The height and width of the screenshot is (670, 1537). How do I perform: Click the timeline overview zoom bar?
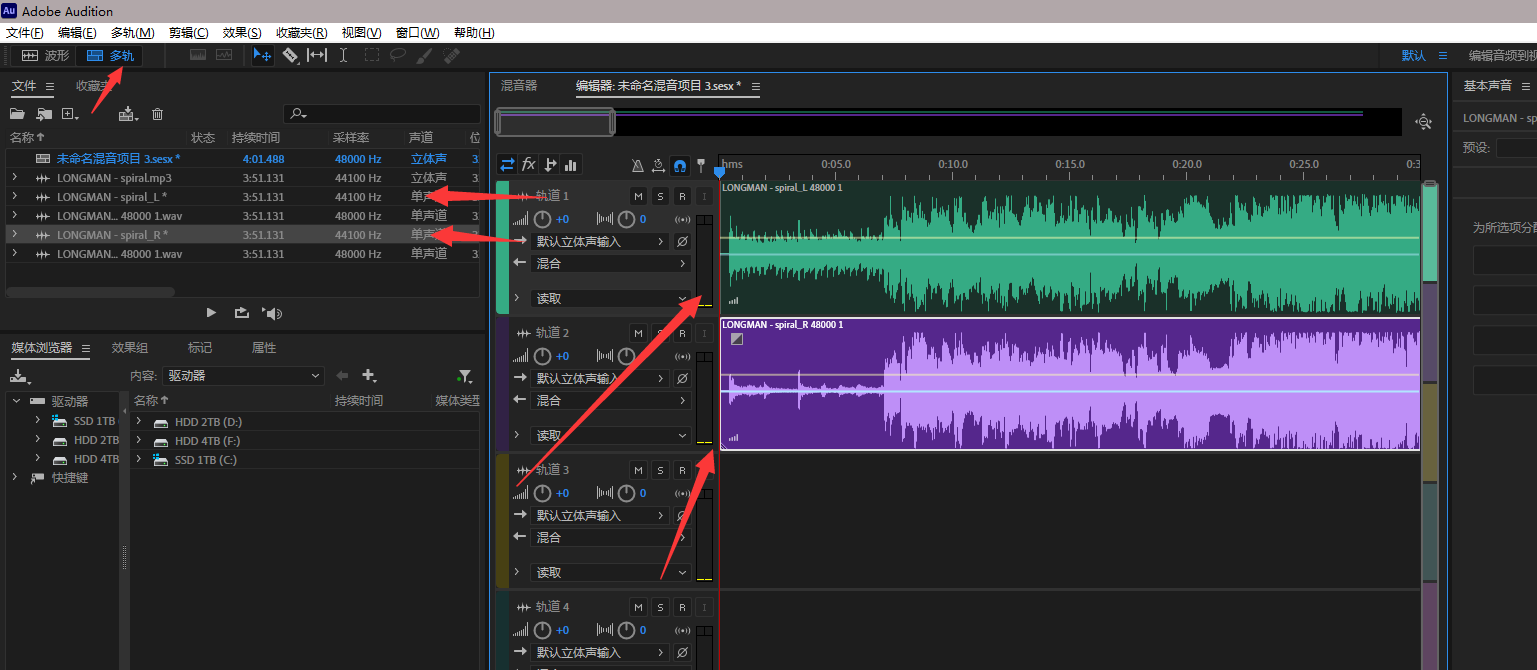coord(555,122)
